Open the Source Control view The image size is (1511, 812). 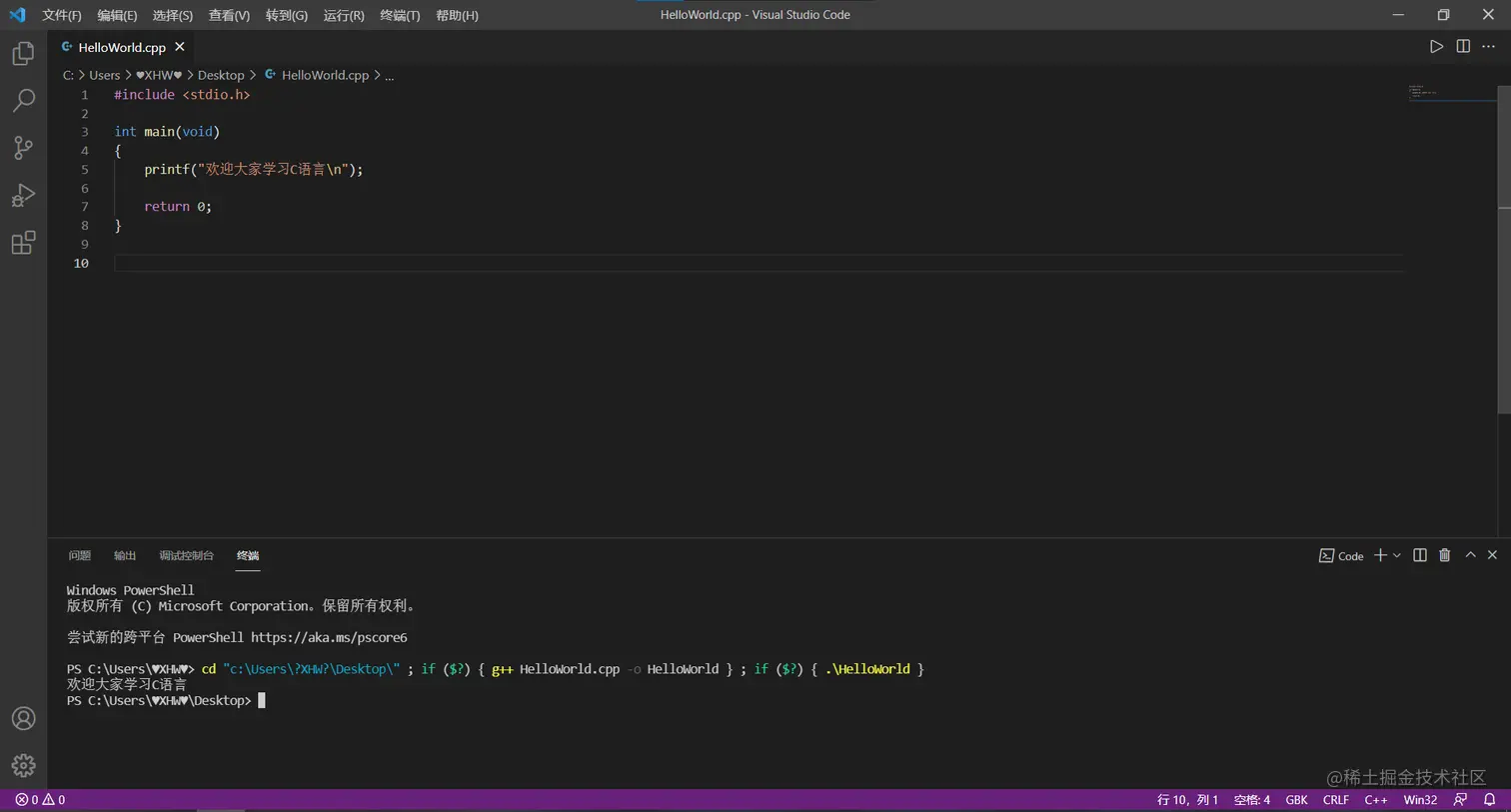tap(23, 148)
